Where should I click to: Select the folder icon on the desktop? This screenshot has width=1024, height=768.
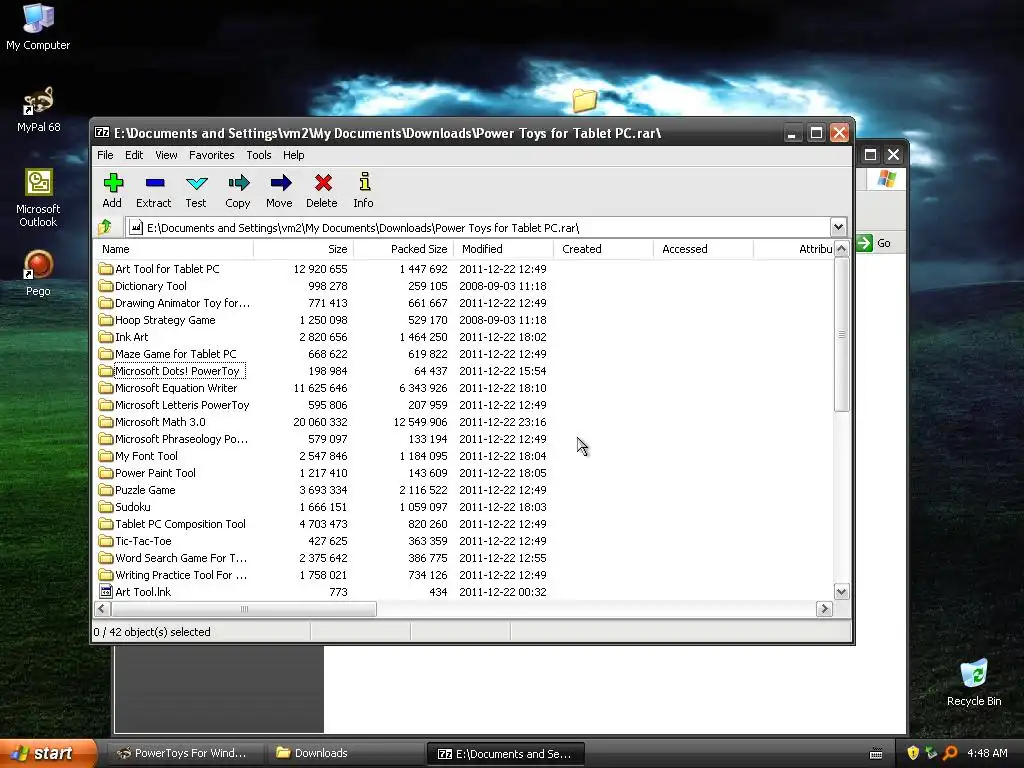(584, 100)
